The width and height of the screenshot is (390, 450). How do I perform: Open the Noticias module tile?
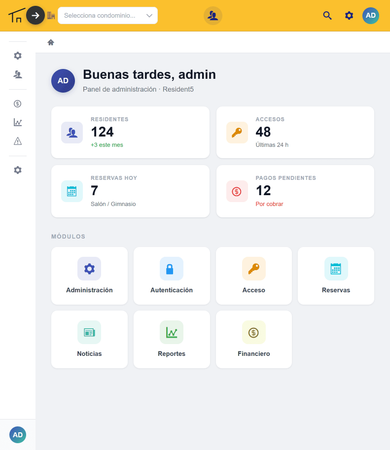tap(89, 339)
